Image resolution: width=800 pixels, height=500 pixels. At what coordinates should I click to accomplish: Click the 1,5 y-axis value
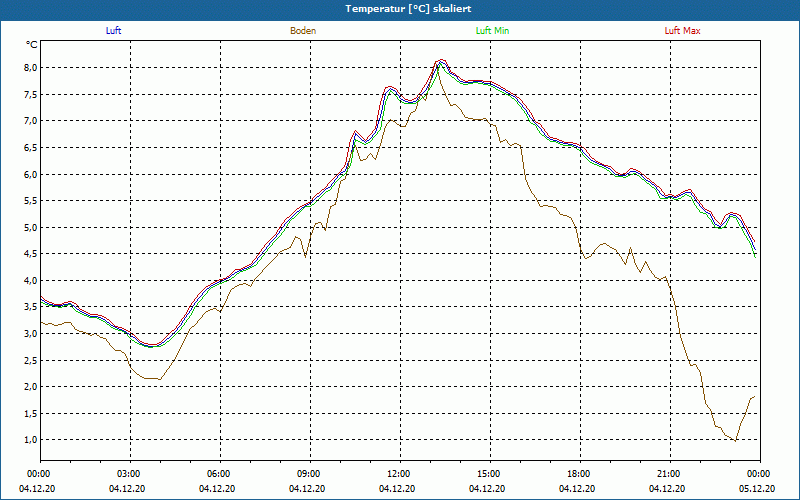[x=31, y=414]
